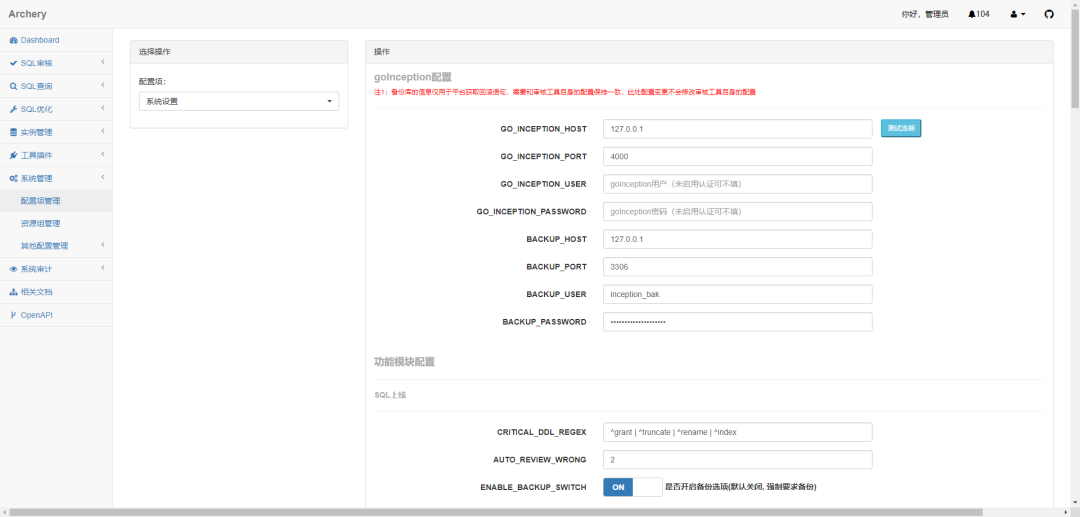Select 配置项管理 in the sidebar
The width and height of the screenshot is (1080, 517).
(41, 201)
